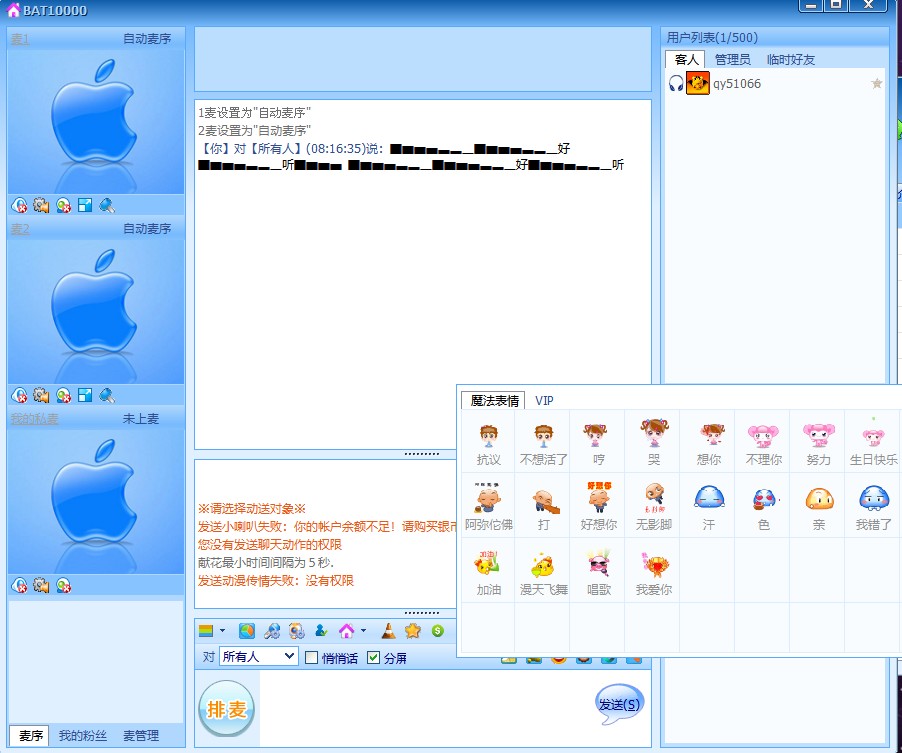Send the 想你 magic emoticon
The width and height of the screenshot is (902, 753).
[x=709, y=442]
